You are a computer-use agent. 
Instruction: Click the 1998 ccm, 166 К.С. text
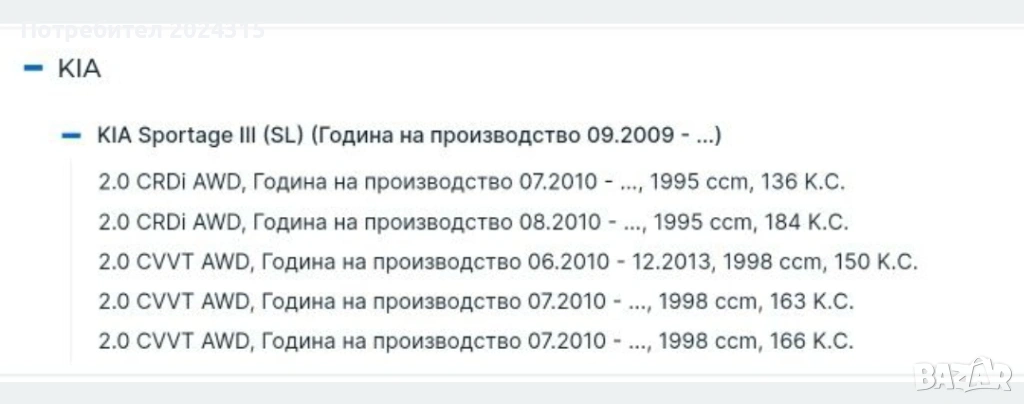point(756,341)
